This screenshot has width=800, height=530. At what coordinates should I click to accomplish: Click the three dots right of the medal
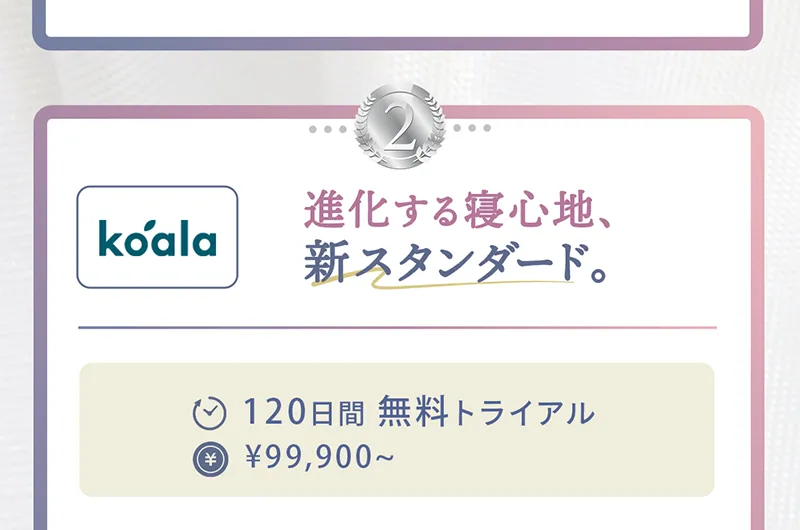[x=472, y=128]
